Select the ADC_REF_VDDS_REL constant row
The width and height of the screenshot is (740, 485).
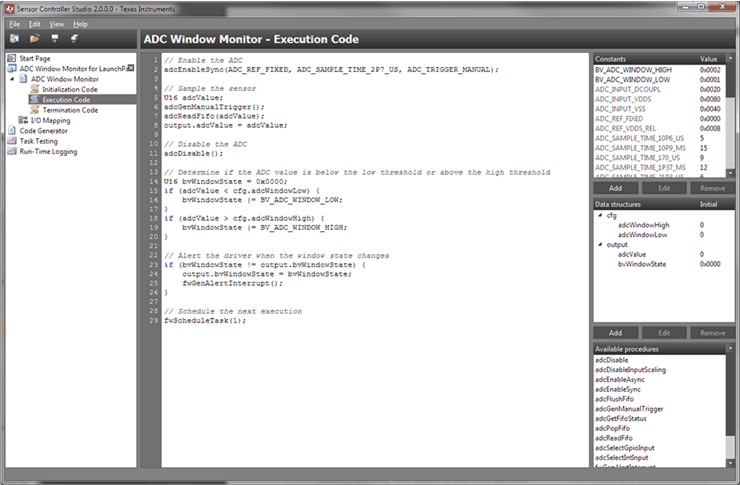pos(660,128)
